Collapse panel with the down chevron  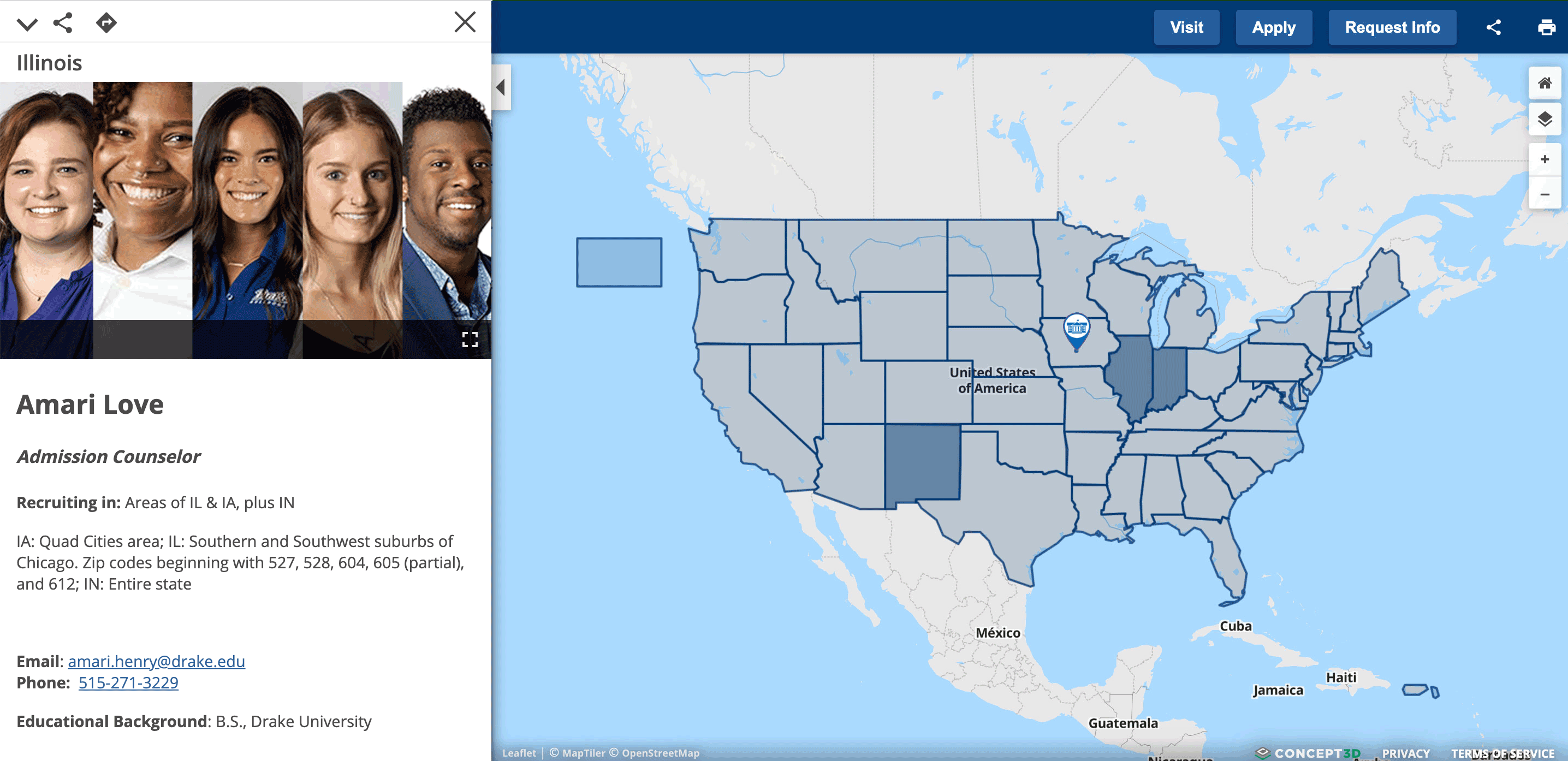click(x=27, y=25)
